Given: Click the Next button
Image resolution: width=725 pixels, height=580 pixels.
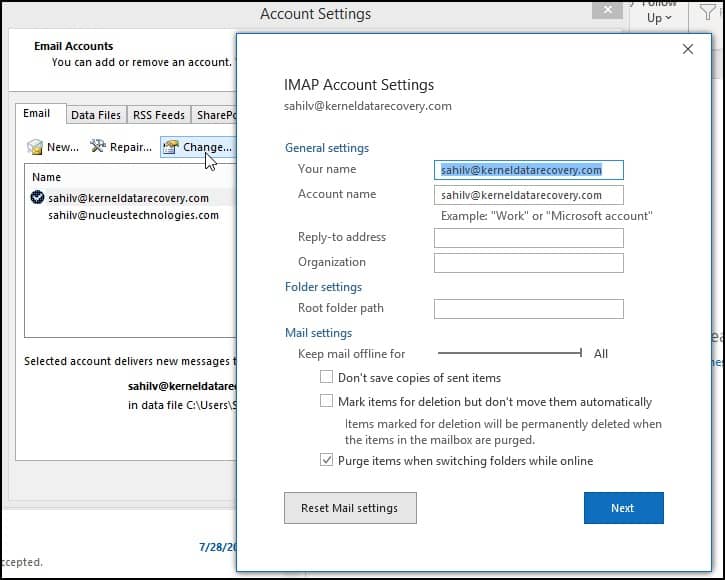Looking at the screenshot, I should [623, 508].
